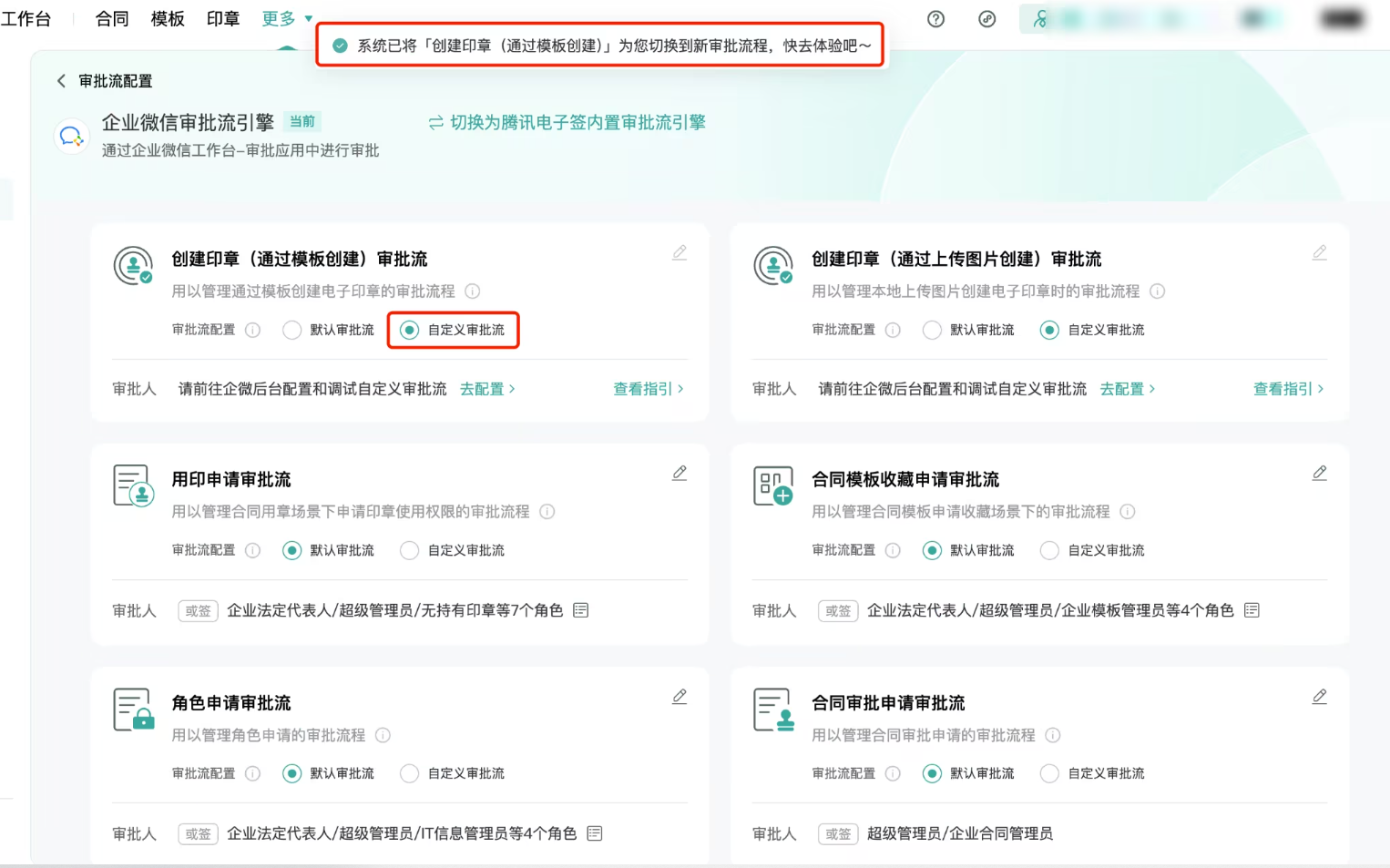
Task: Click 审批流配置 info icon in 合同模板收藏申请审批流 card
Action: click(893, 550)
